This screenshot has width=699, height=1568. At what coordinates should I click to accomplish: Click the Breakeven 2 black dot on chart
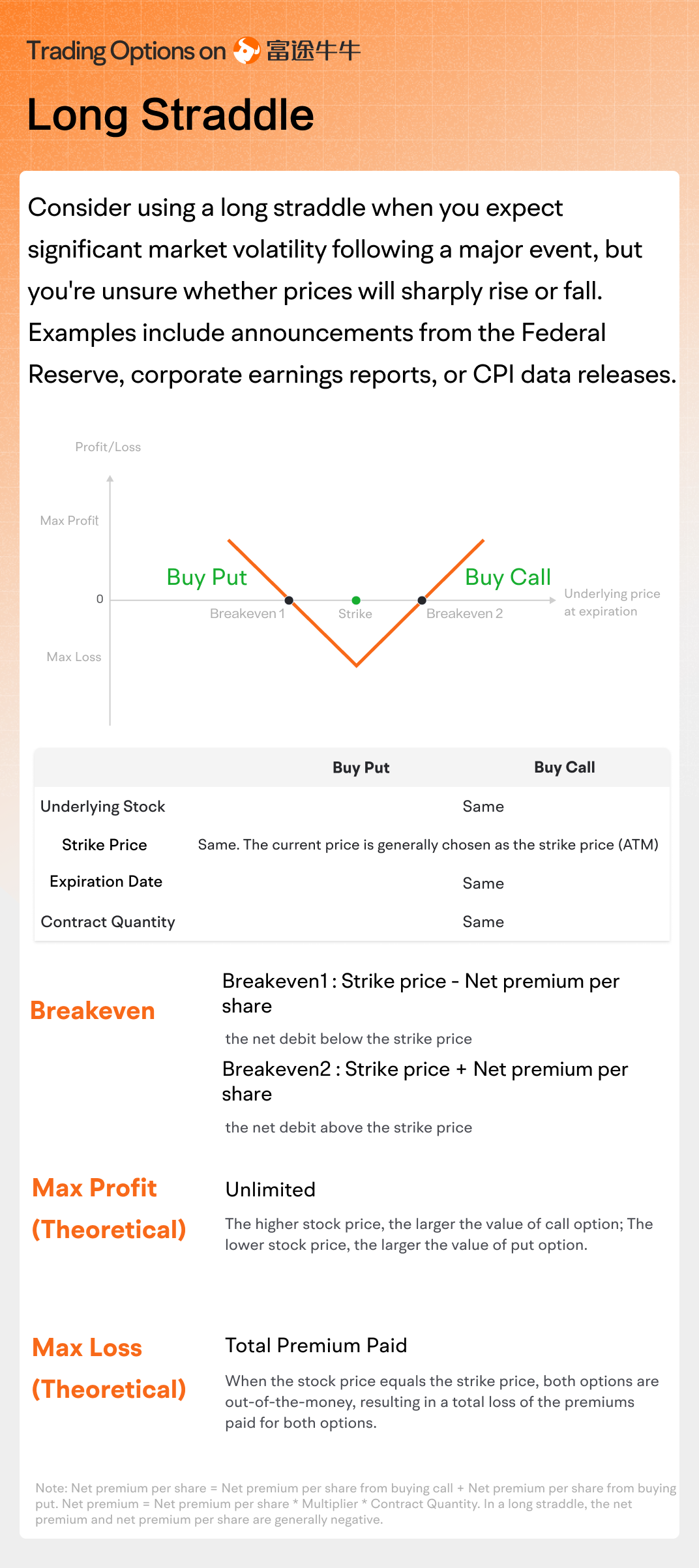click(x=422, y=600)
